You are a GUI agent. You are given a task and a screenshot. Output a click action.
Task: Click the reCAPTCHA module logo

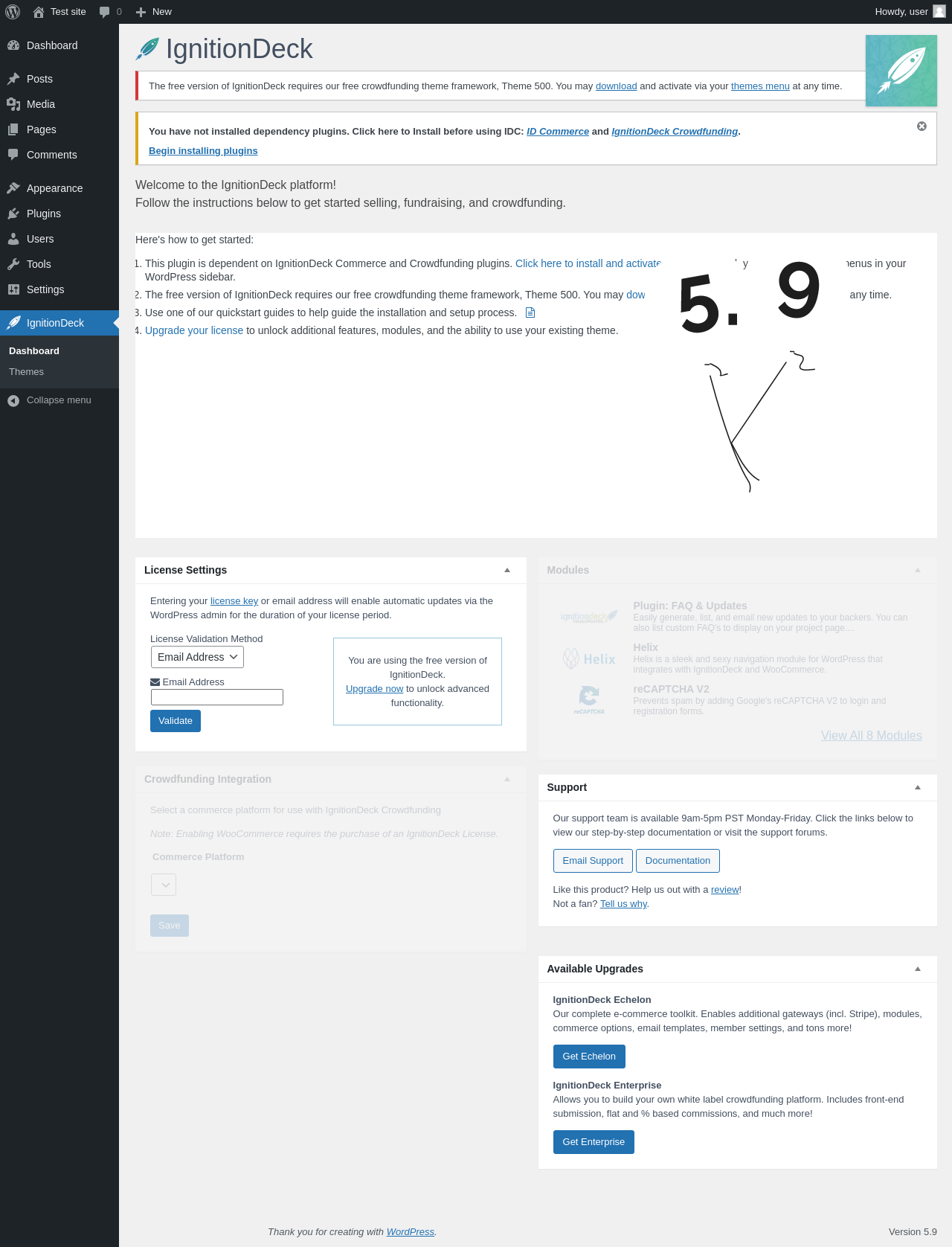[x=589, y=700]
